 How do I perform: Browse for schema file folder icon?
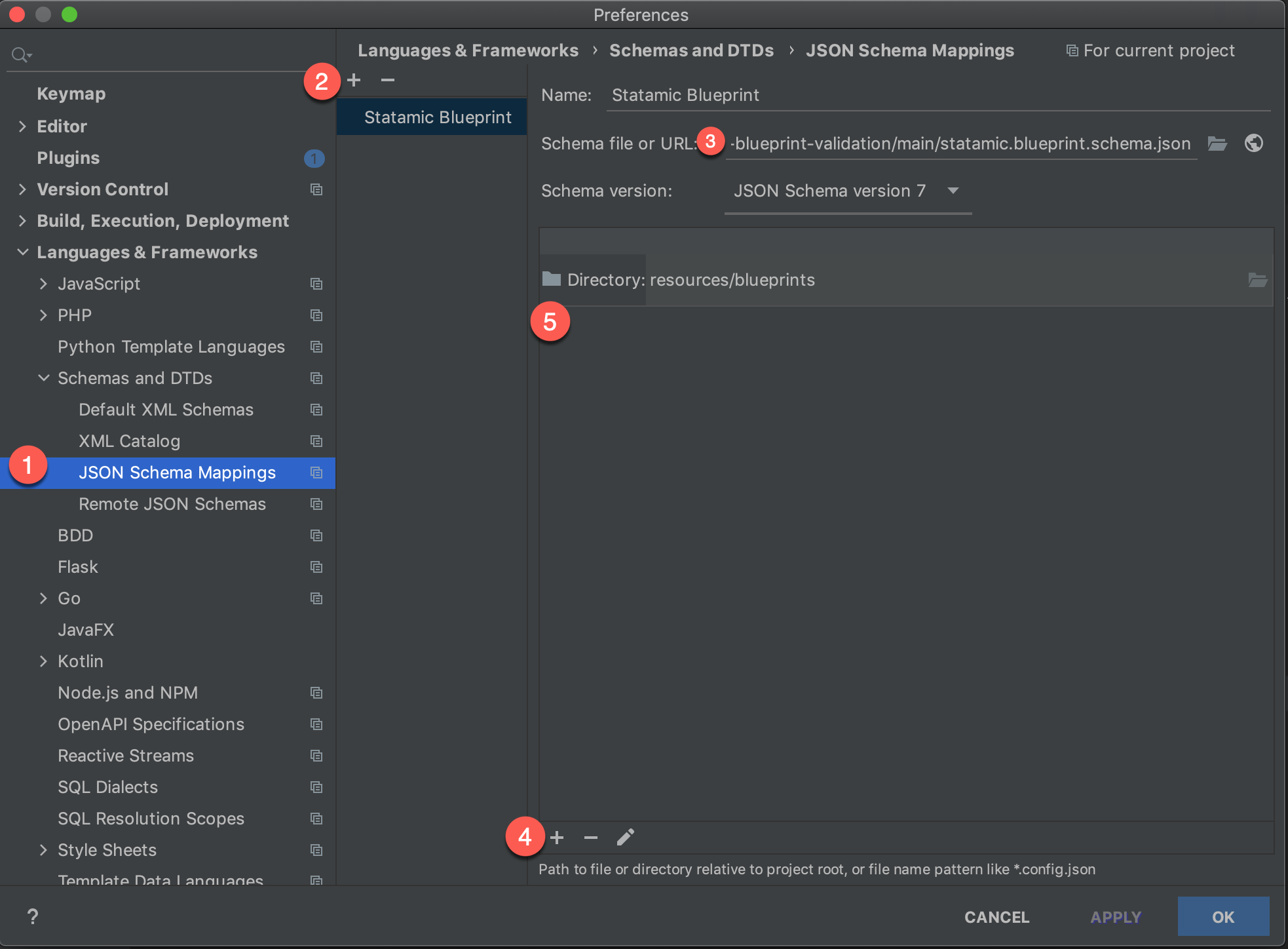point(1217,144)
